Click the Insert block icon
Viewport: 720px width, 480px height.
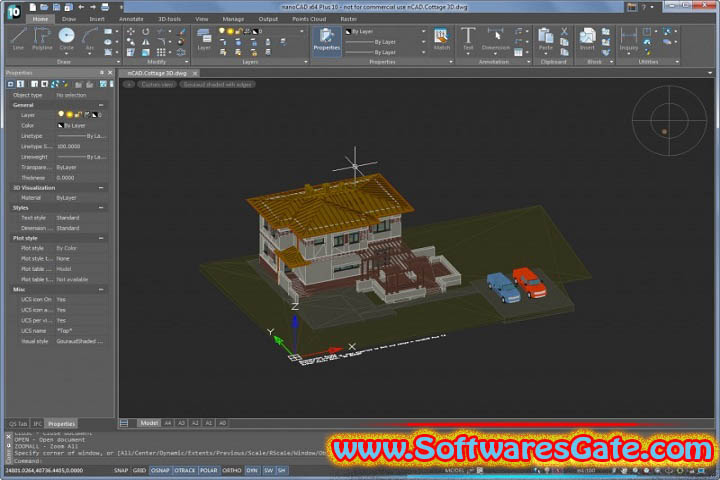click(x=587, y=39)
